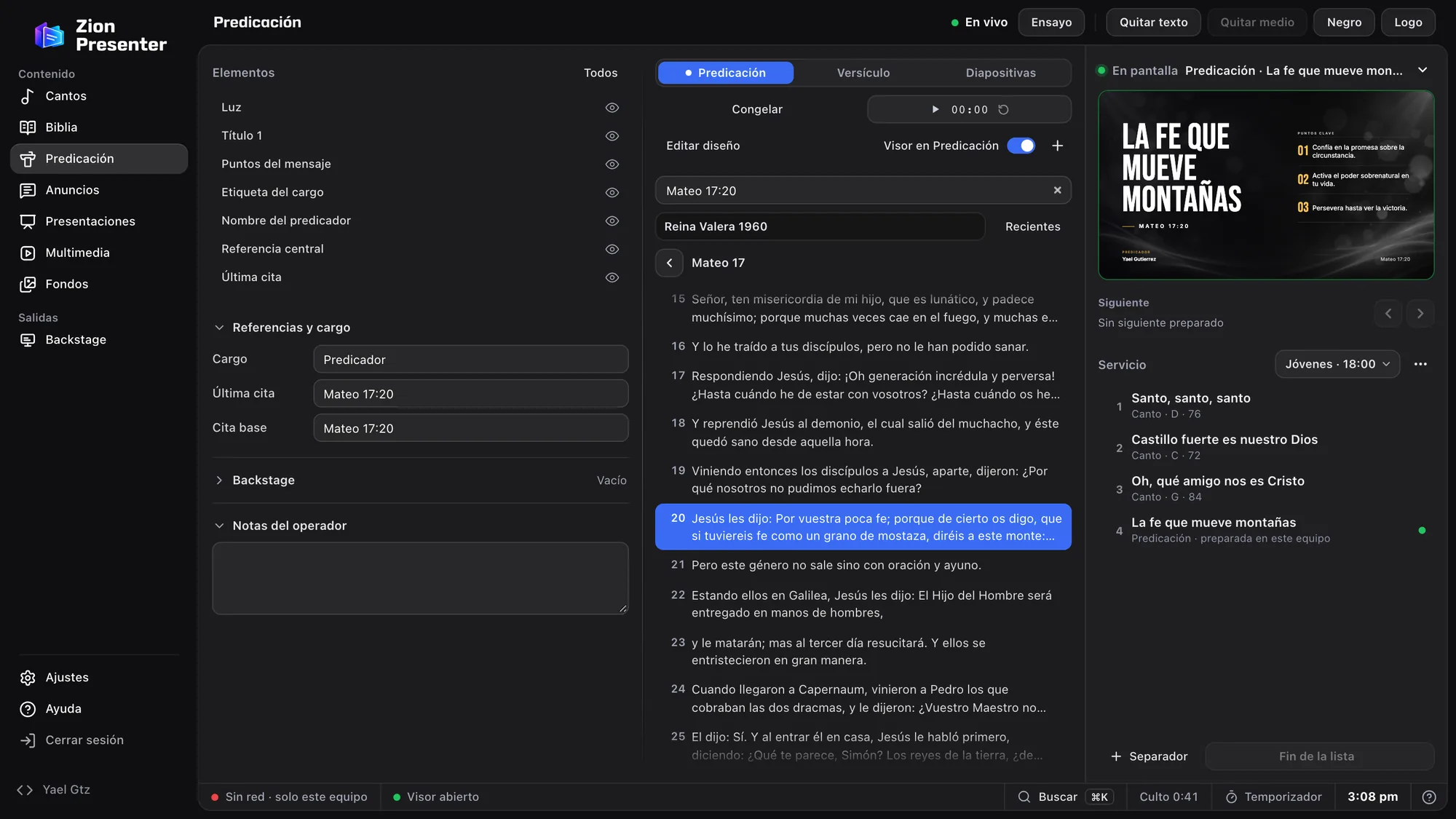
Task: Click the Cerrar sesión logout icon
Action: 28,740
